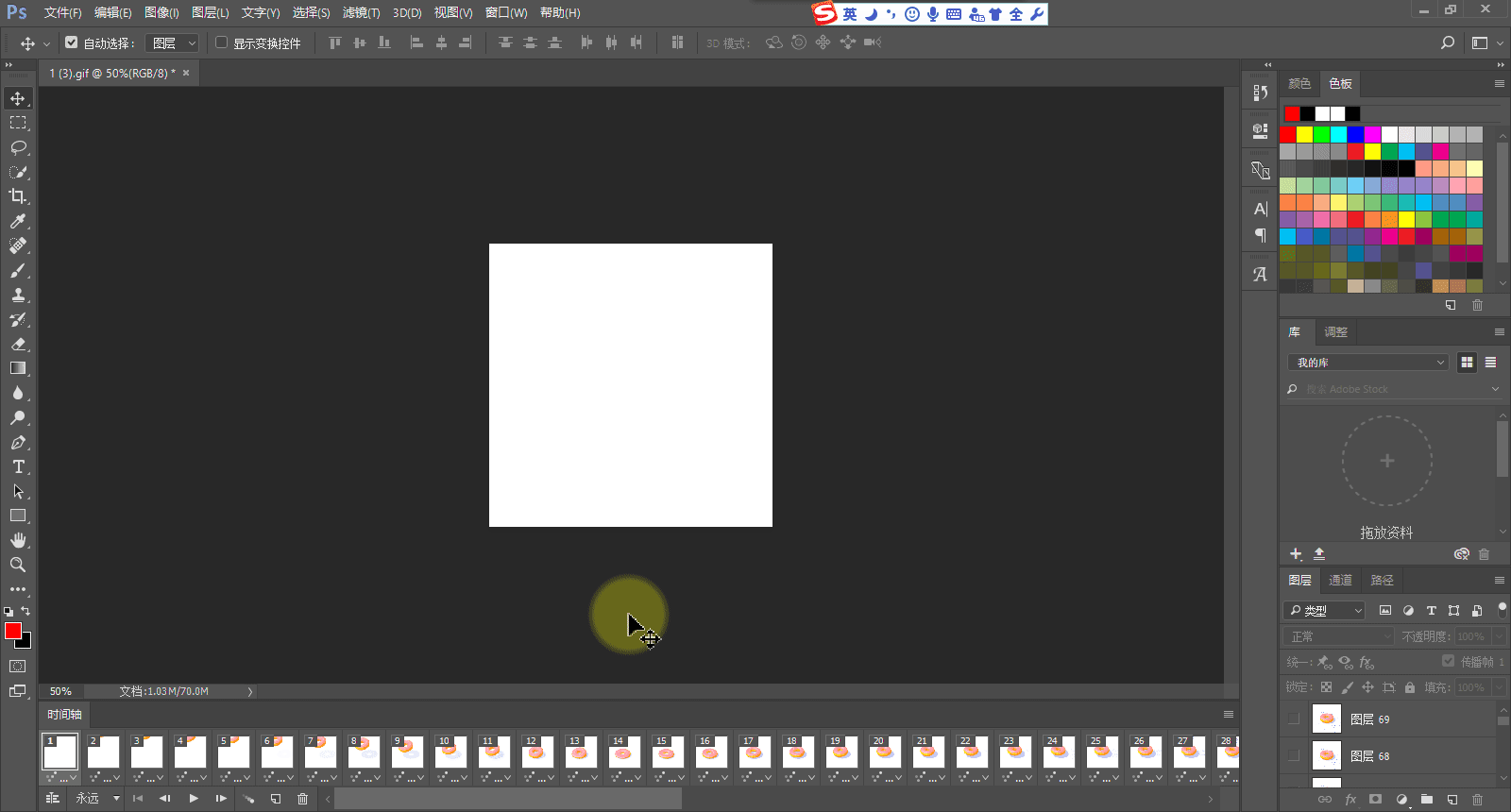Image resolution: width=1511 pixels, height=812 pixels.
Task: Switch to the 通道 tab
Action: (1340, 581)
